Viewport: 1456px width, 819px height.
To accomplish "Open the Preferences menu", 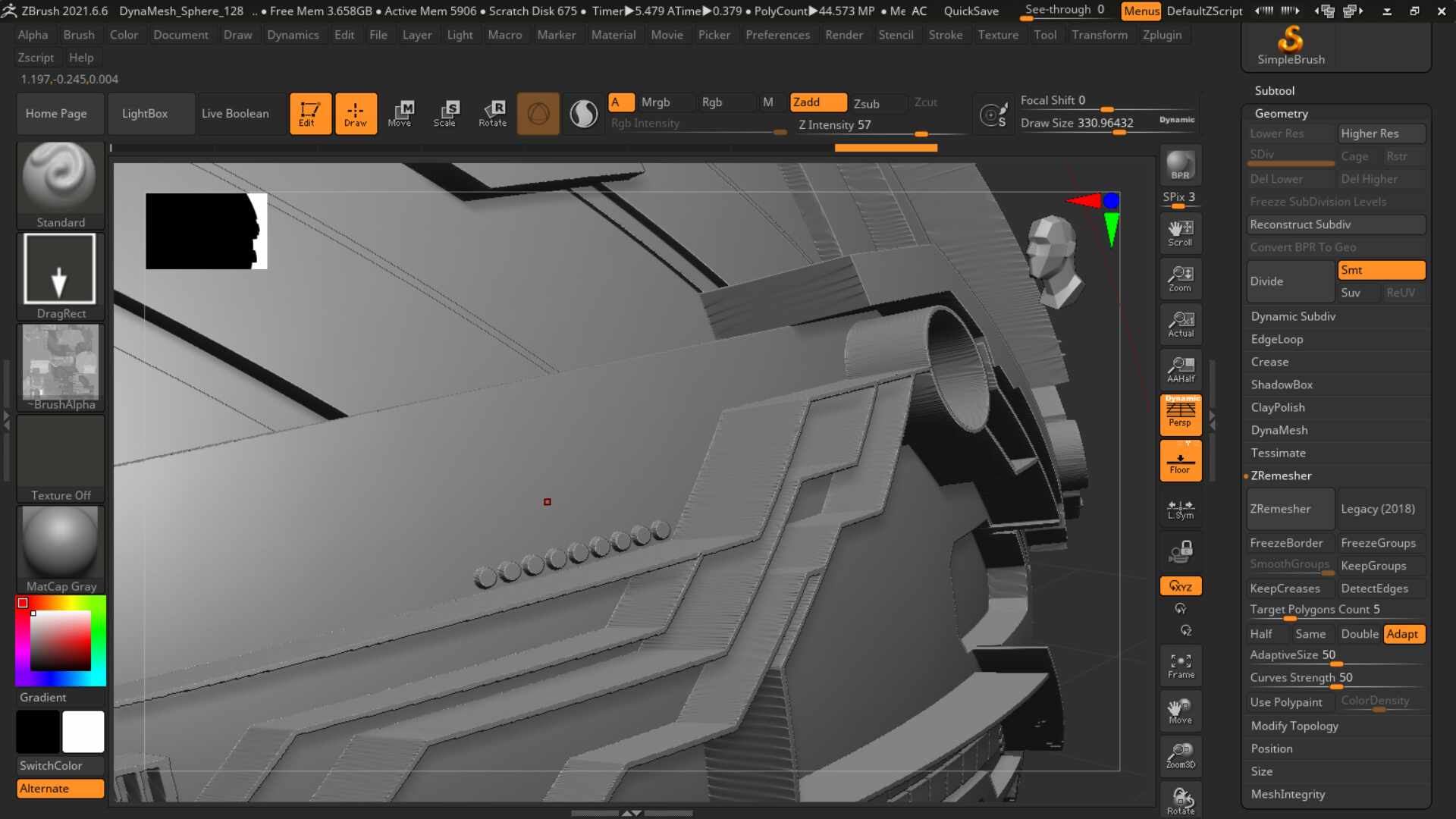I will [777, 35].
